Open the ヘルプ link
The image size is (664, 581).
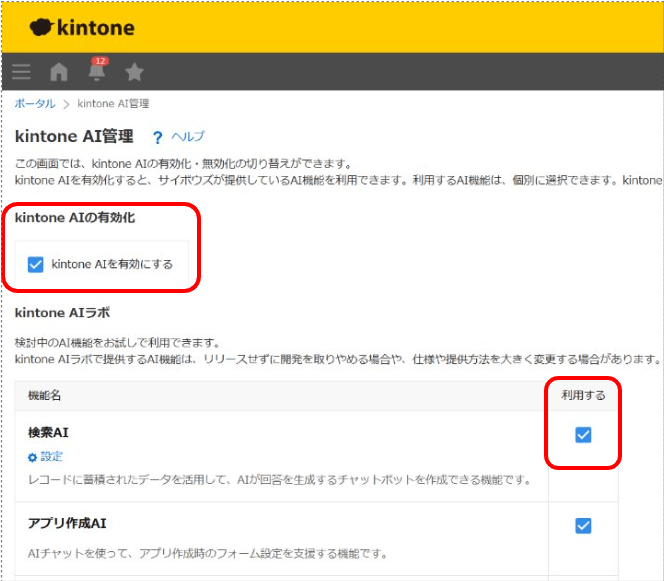[188, 136]
